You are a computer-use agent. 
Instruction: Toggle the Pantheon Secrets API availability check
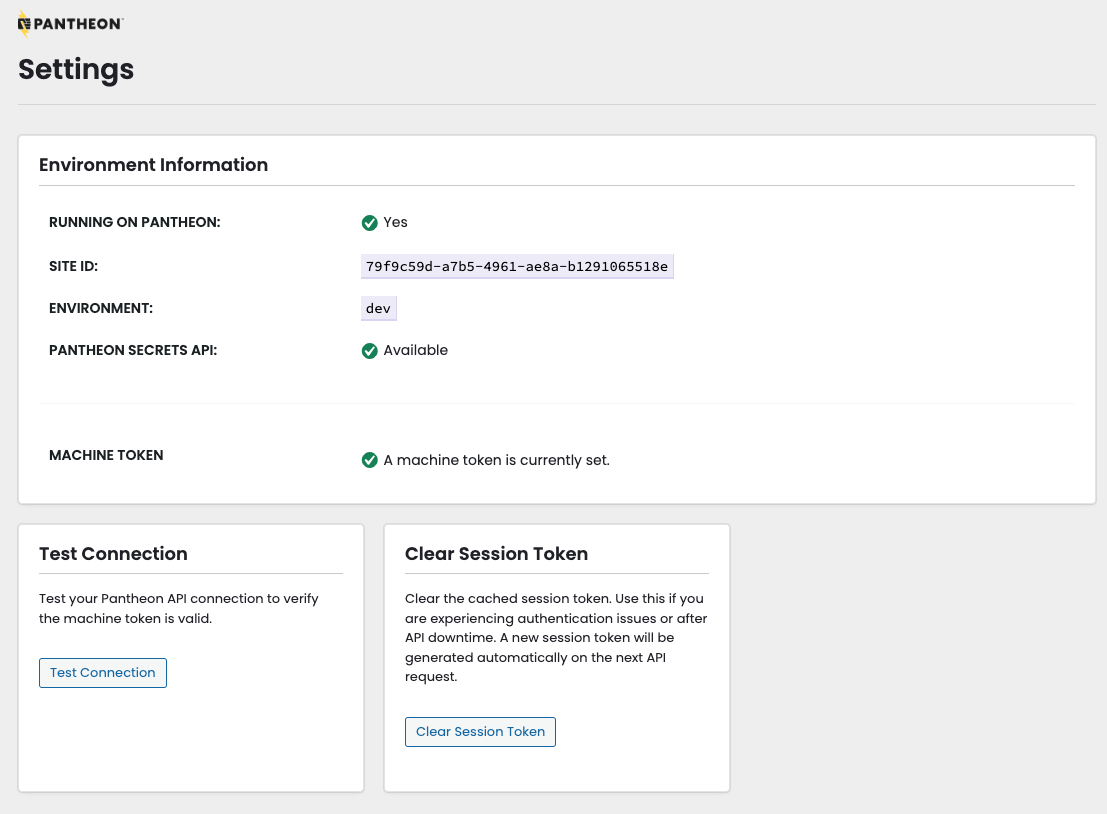tap(370, 350)
